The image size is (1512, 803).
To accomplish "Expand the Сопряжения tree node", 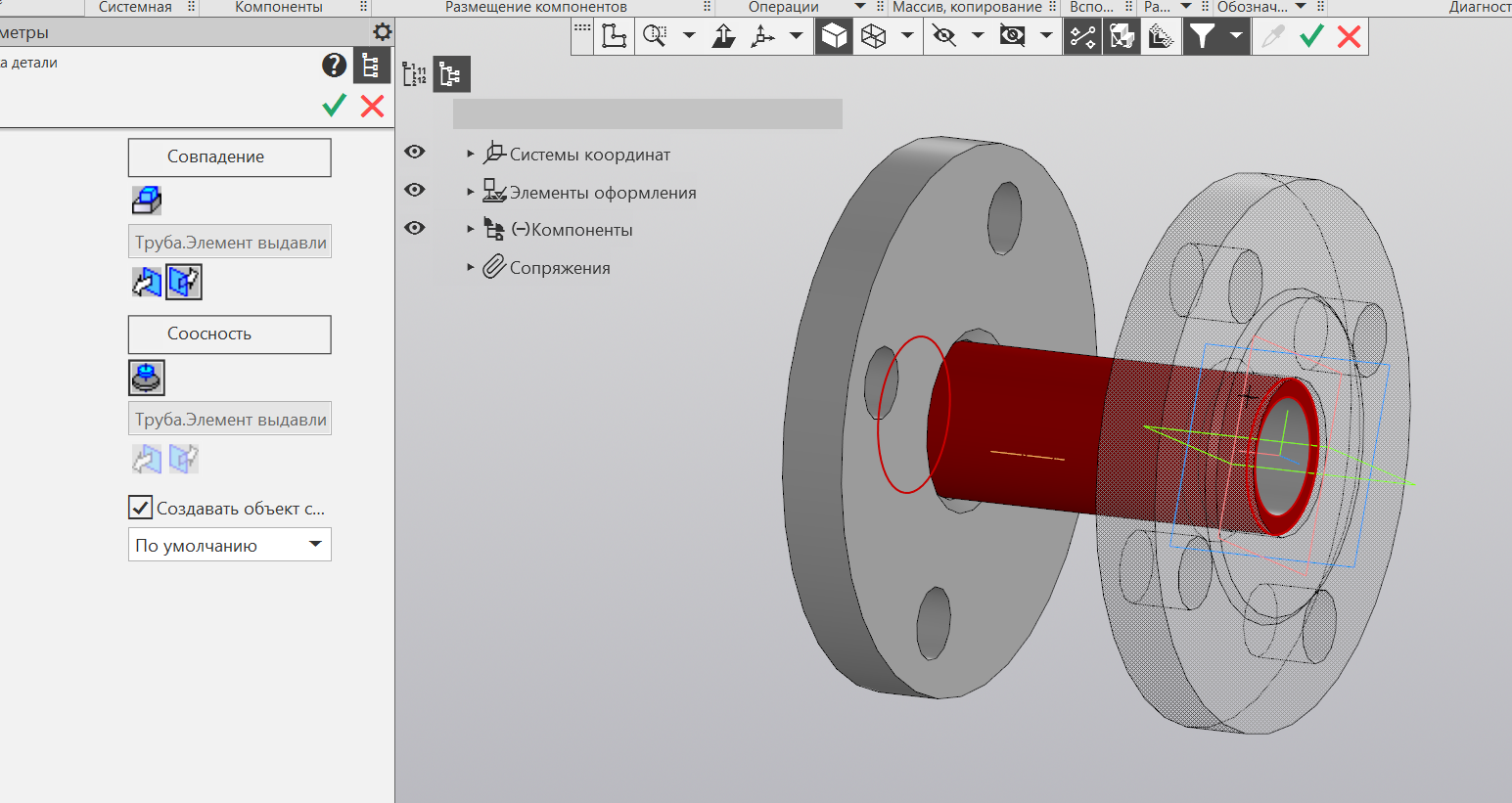I will tap(471, 267).
